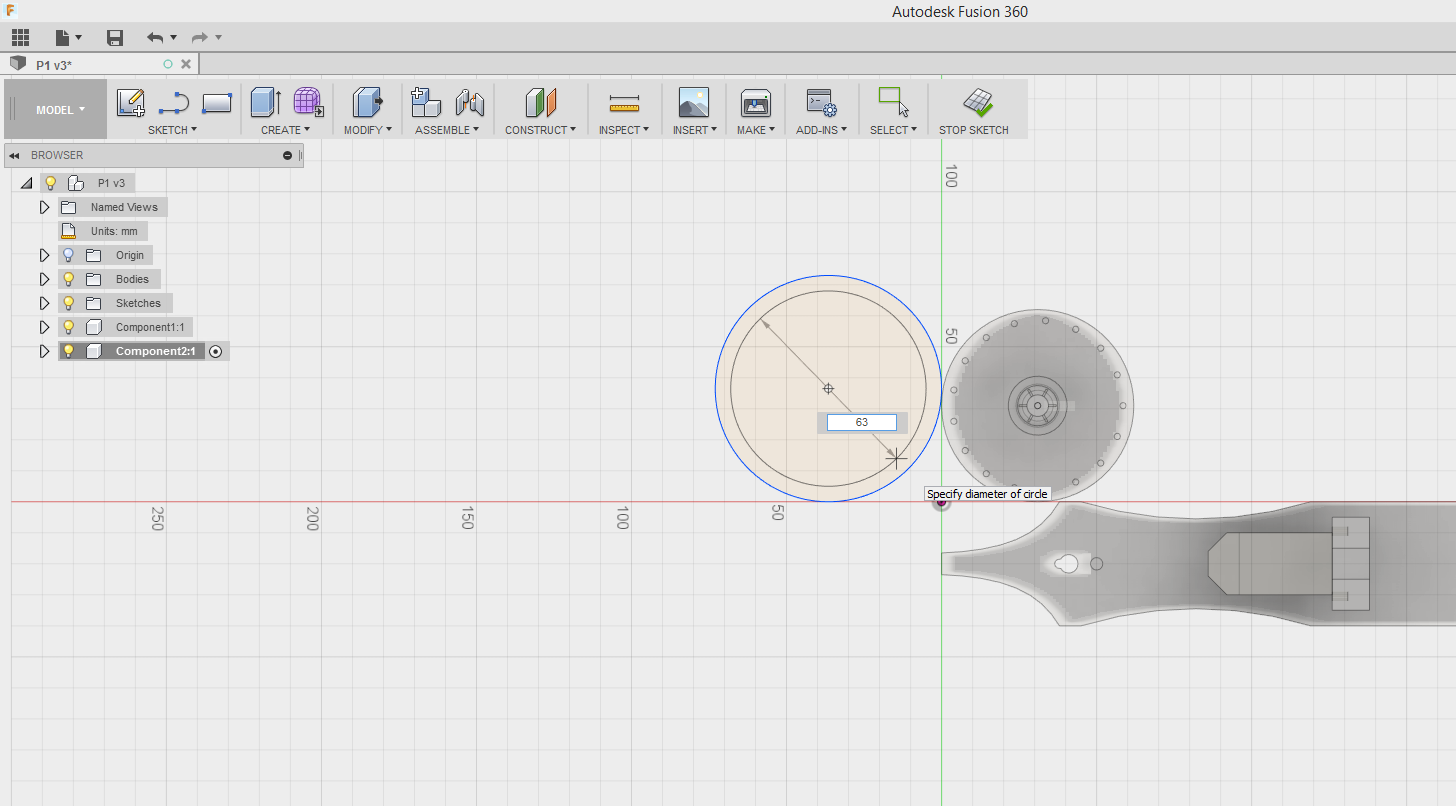
Task: Open the INSPECT menu
Action: [624, 130]
